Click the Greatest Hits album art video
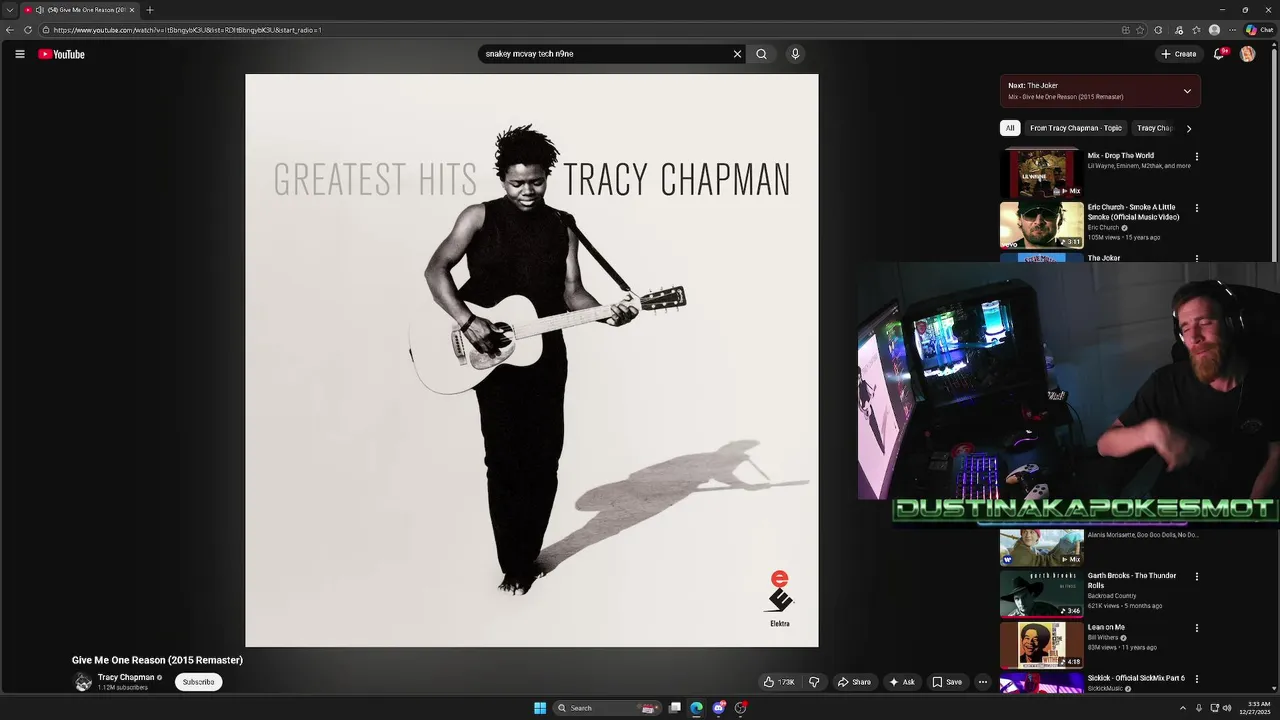Screen dimensions: 1280x720 pos(532,360)
